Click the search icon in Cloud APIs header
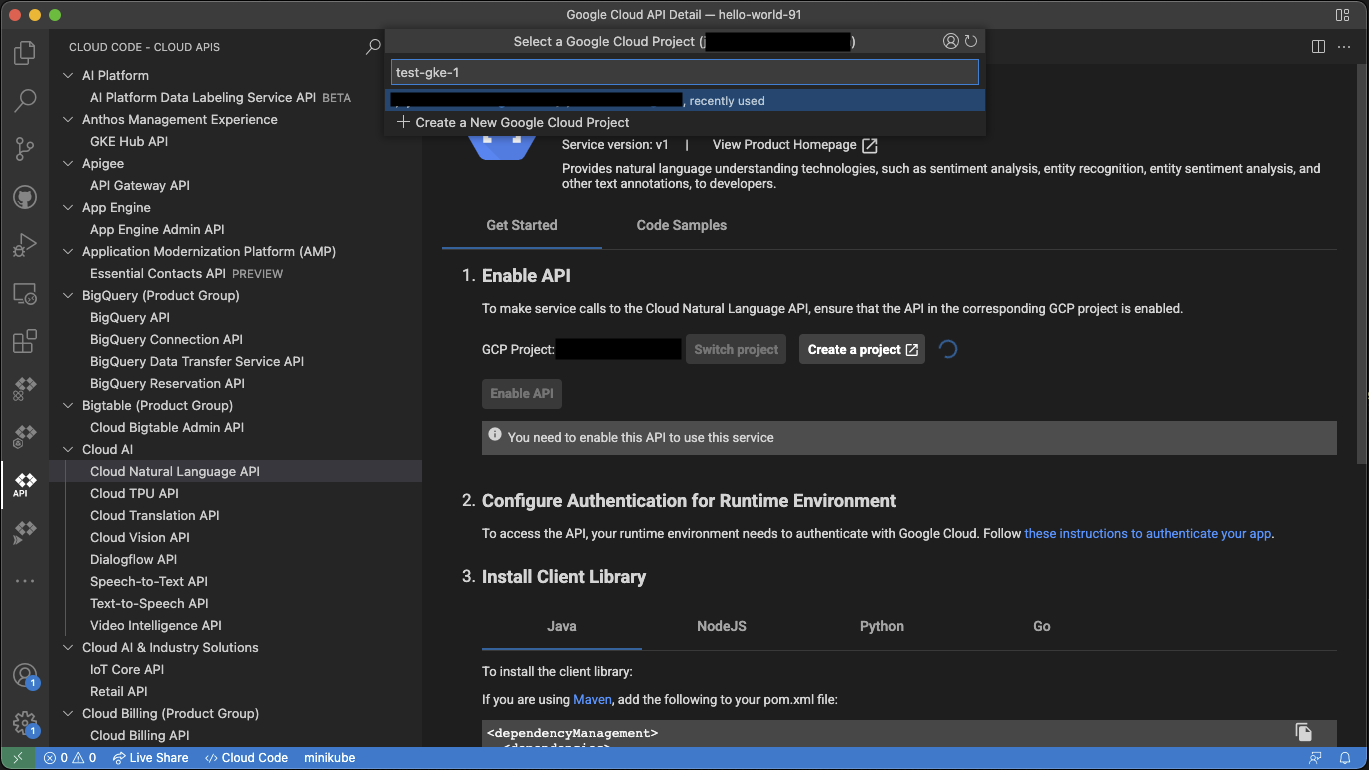The height and width of the screenshot is (770, 1369). 373,46
